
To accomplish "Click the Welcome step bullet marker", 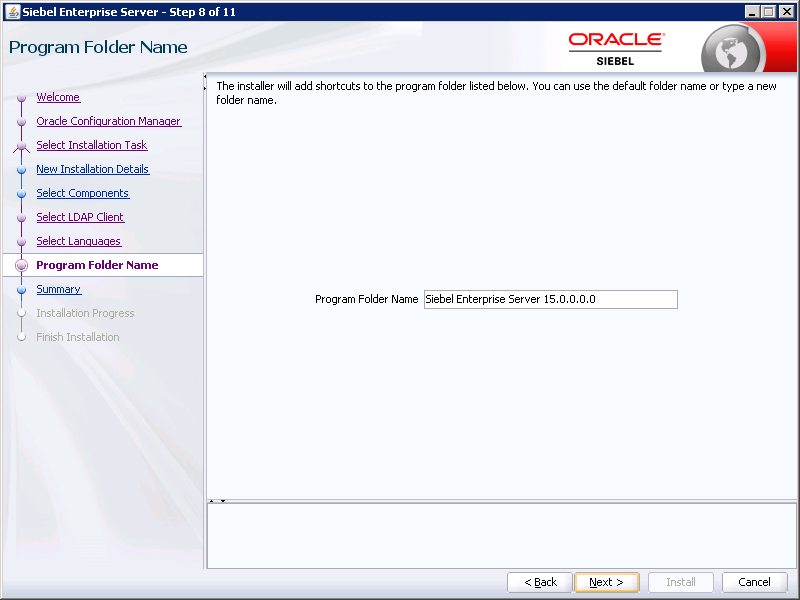I will tap(21, 97).
